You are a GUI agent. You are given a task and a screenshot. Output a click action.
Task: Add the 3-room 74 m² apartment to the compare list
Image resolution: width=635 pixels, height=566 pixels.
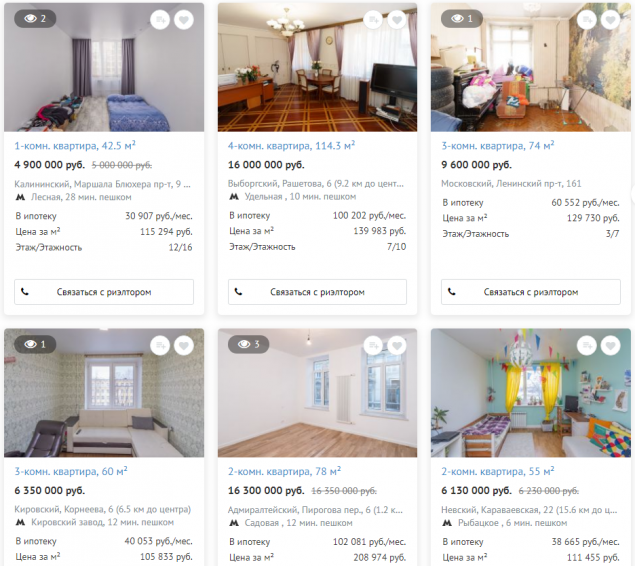point(587,20)
